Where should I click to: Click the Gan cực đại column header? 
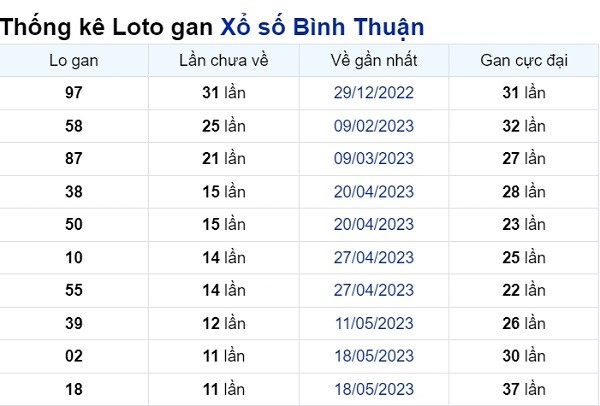point(524,60)
